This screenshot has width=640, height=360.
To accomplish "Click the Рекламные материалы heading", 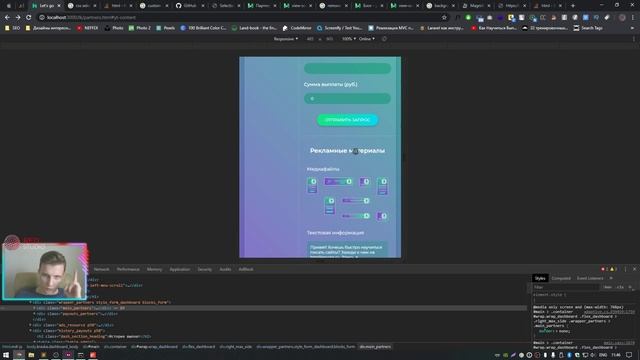I will (x=347, y=151).
